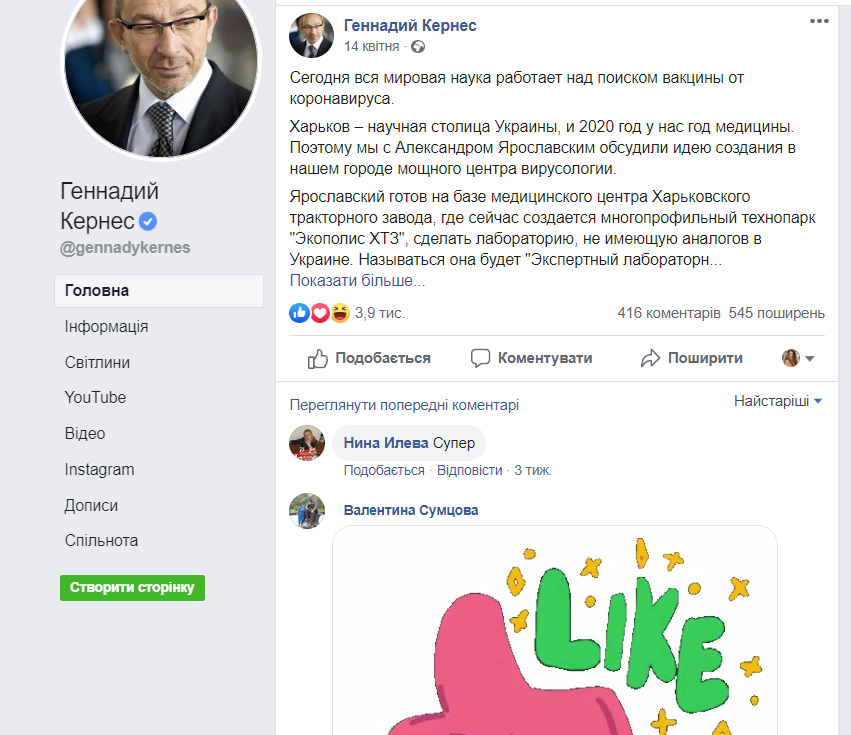Go to the YouTube sidebar section
Image resolution: width=851 pixels, height=735 pixels.
tap(95, 398)
